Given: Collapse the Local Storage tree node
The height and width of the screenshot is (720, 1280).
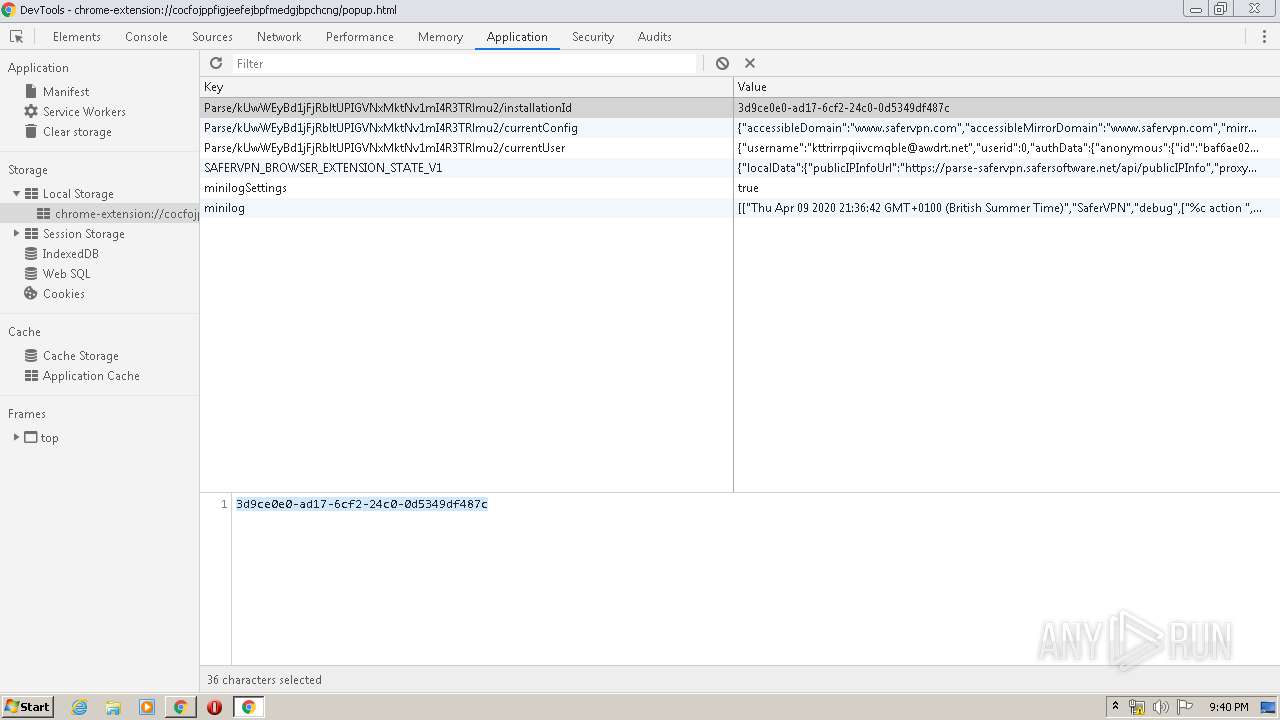Looking at the screenshot, I should pyautogui.click(x=16, y=194).
